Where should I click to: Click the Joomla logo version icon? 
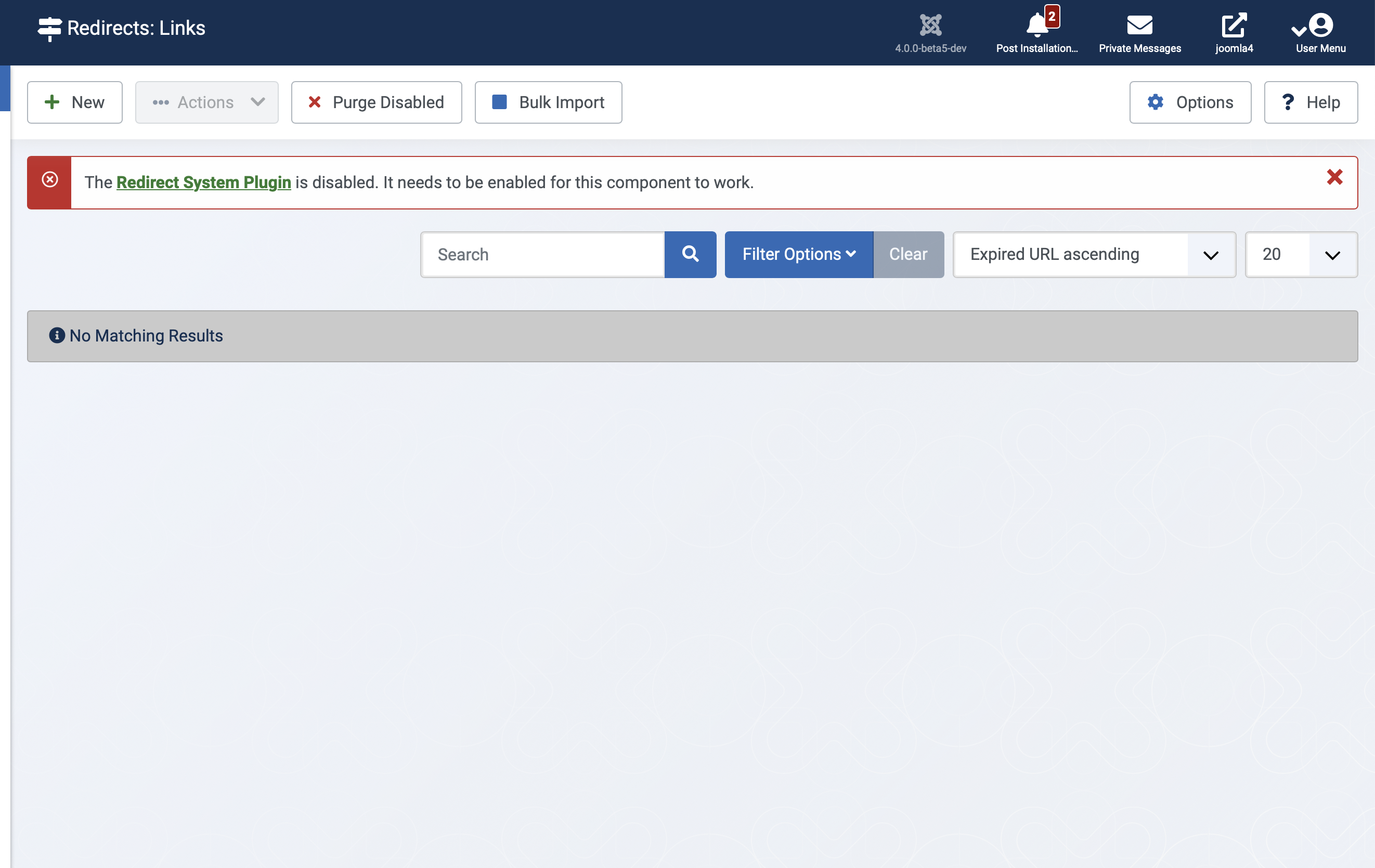930,24
